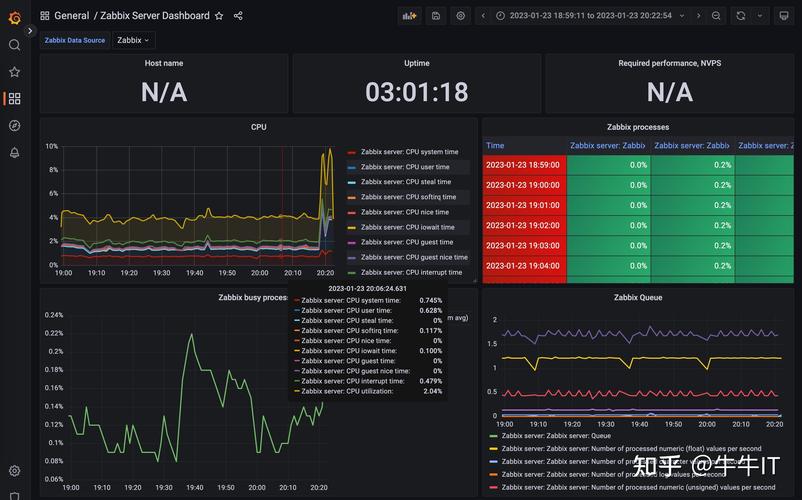The width and height of the screenshot is (802, 500).
Task: Open the Zabbix data source dropdown
Action: [x=133, y=40]
